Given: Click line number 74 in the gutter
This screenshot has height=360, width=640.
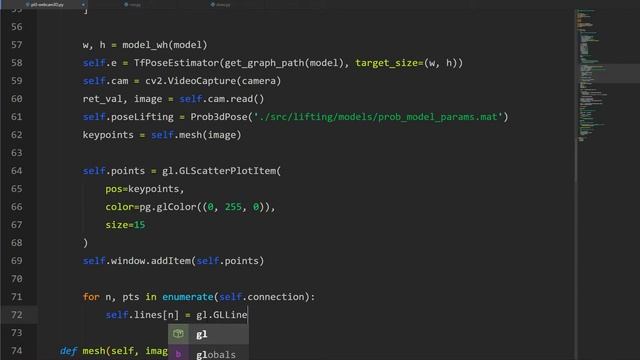Looking at the screenshot, I should tap(17, 351).
